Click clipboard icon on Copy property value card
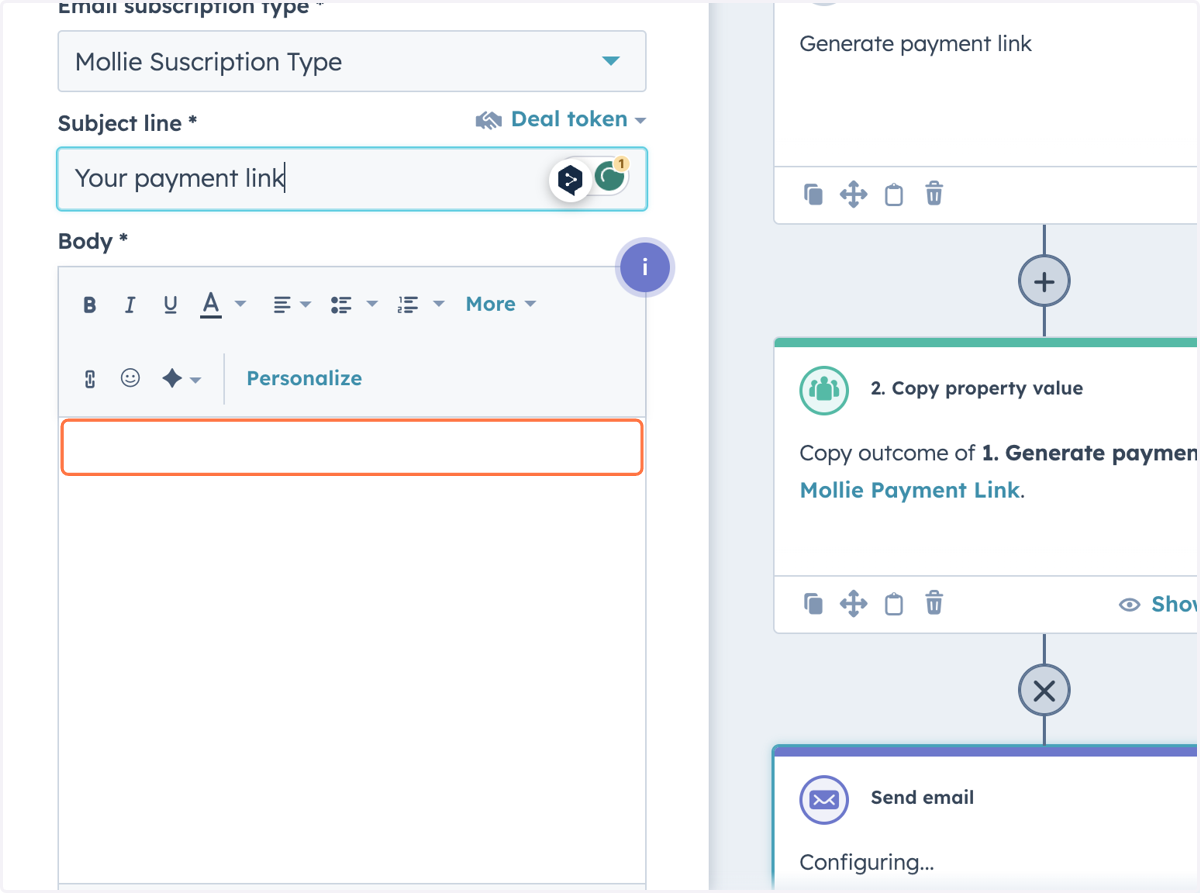The height and width of the screenshot is (893, 1200). pyautogui.click(x=893, y=604)
